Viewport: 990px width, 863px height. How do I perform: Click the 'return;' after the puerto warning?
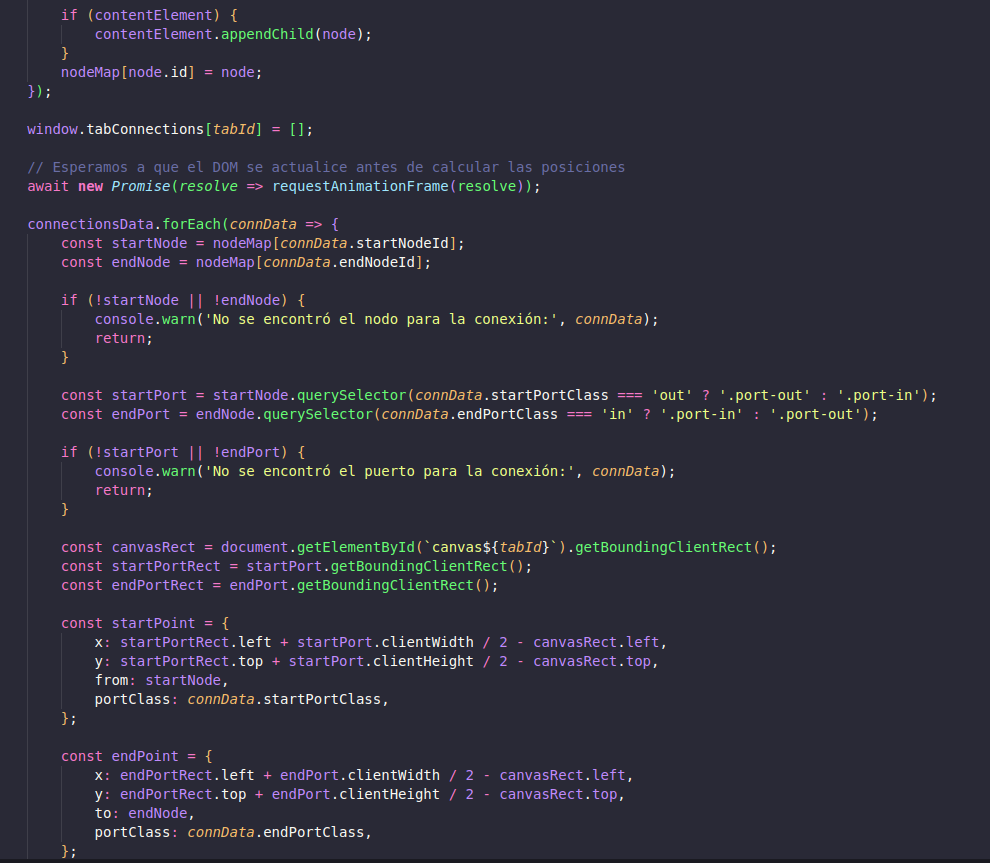pyautogui.click(x=124, y=490)
